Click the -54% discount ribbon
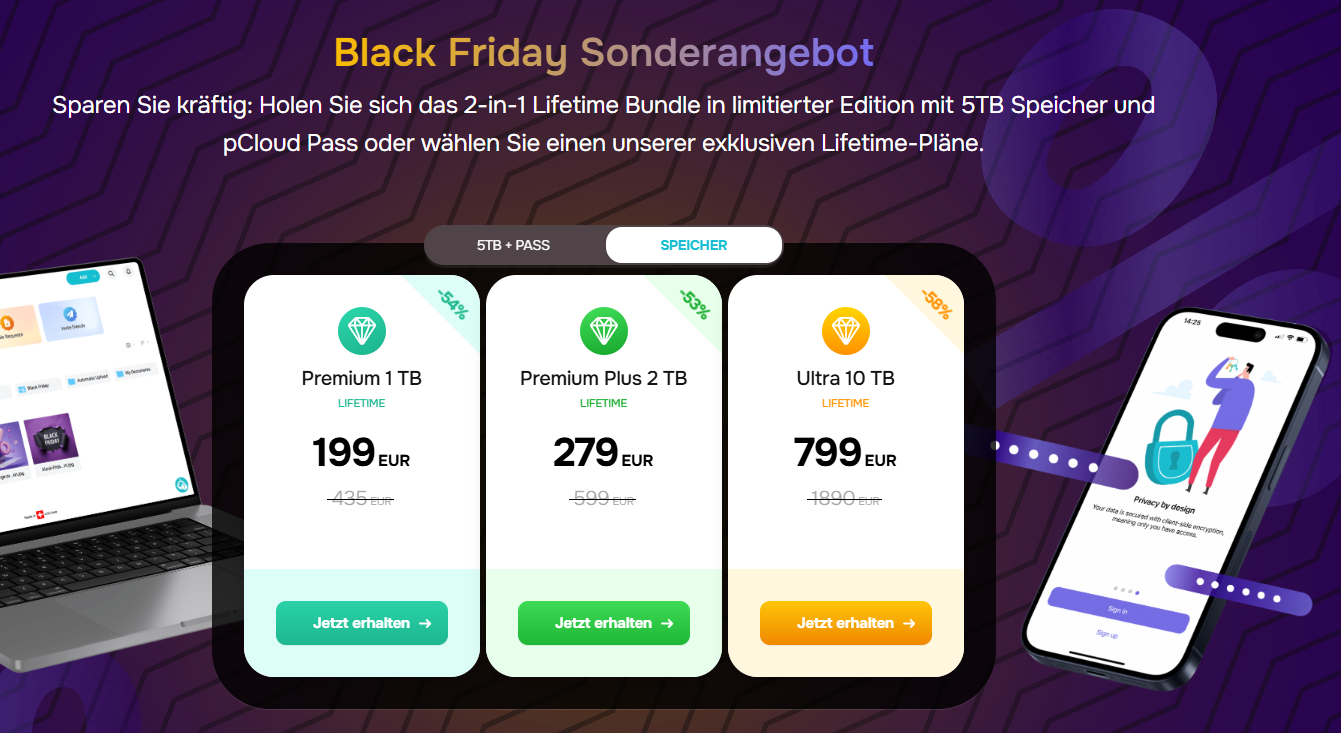This screenshot has height=733, width=1341. 453,303
